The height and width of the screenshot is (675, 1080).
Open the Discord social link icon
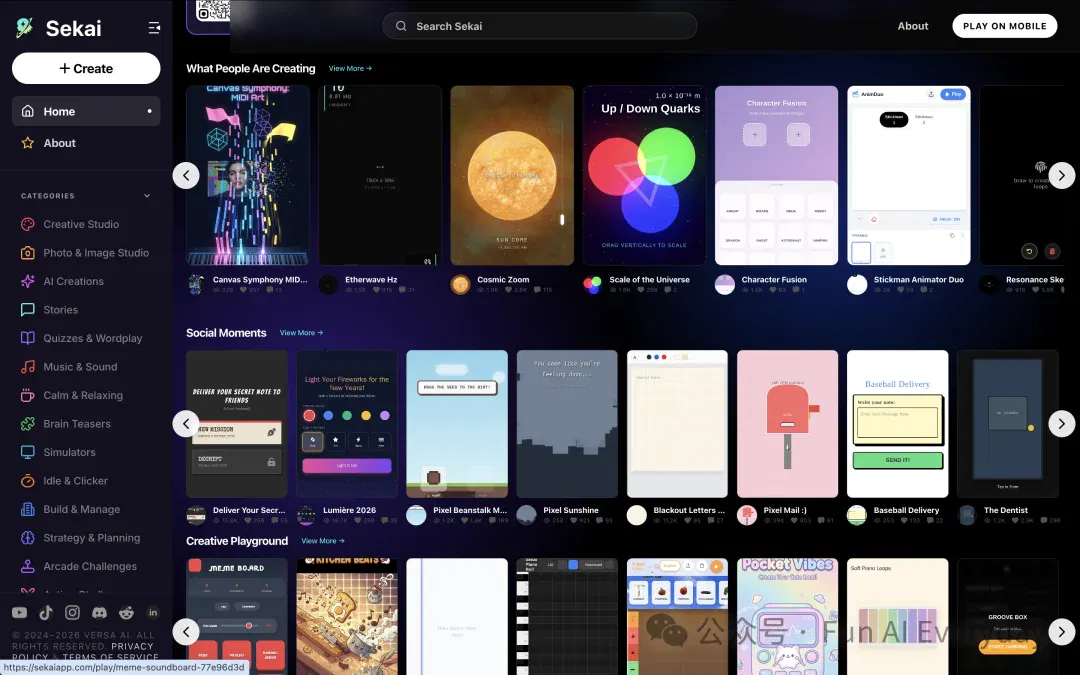(x=99, y=612)
